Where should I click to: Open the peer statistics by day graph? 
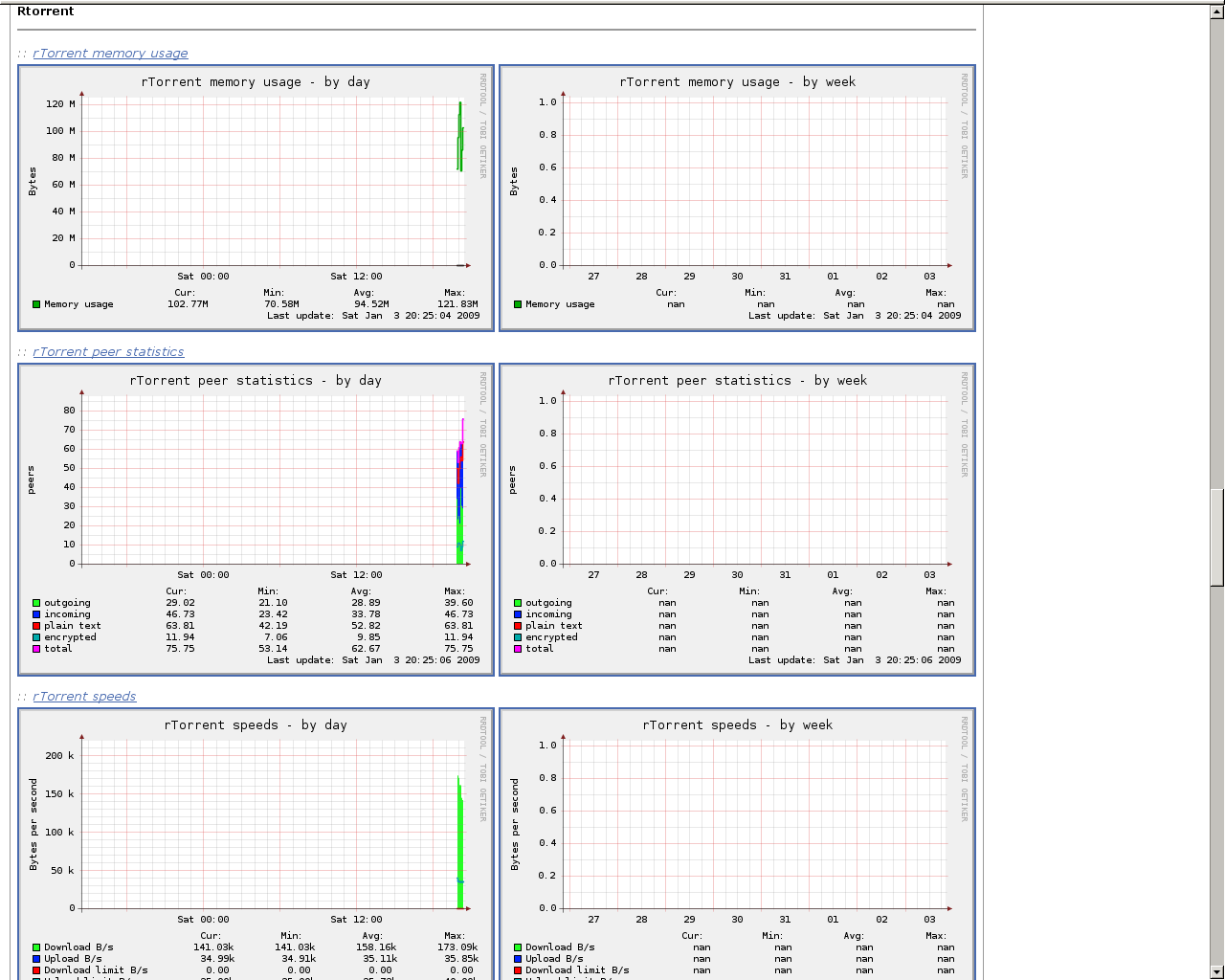coord(256,520)
